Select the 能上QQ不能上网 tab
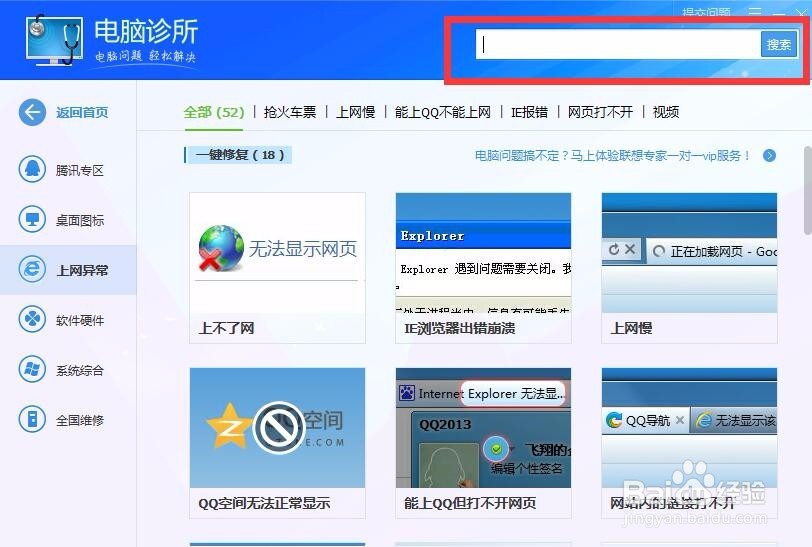The image size is (812, 547). click(443, 112)
